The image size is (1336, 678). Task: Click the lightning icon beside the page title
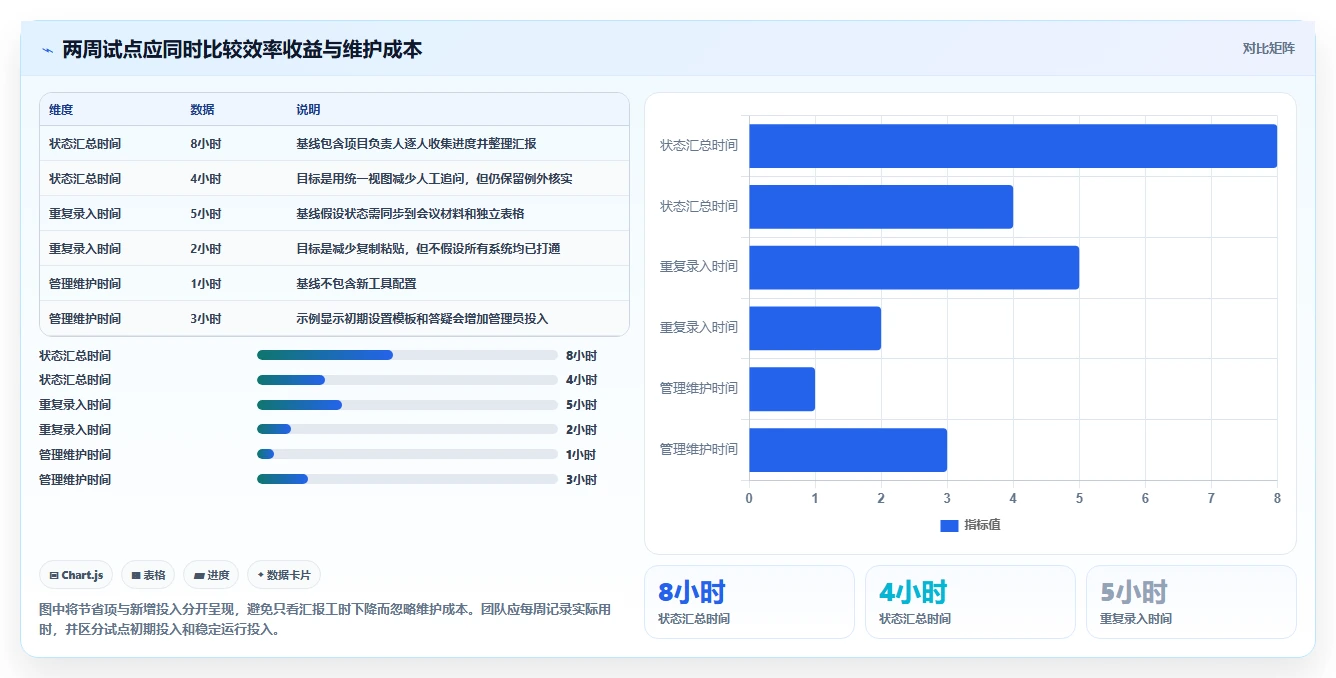click(x=47, y=49)
